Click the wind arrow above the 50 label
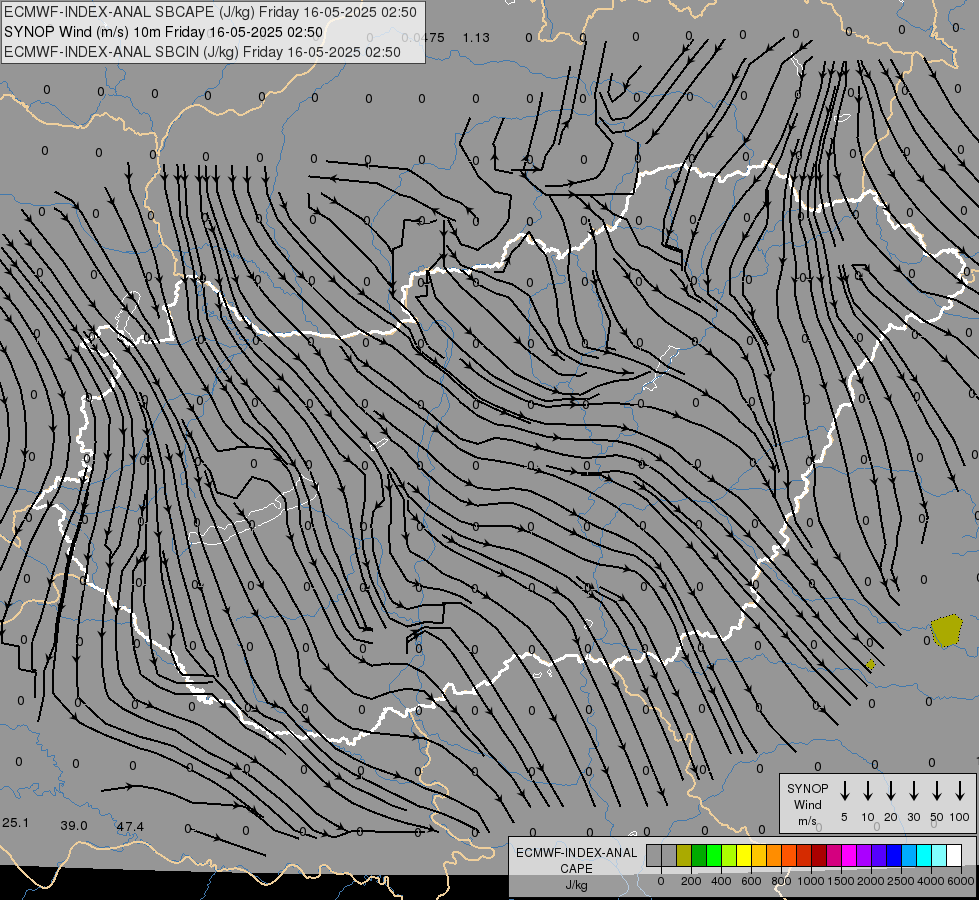The width and height of the screenshot is (979, 900). pos(937,791)
